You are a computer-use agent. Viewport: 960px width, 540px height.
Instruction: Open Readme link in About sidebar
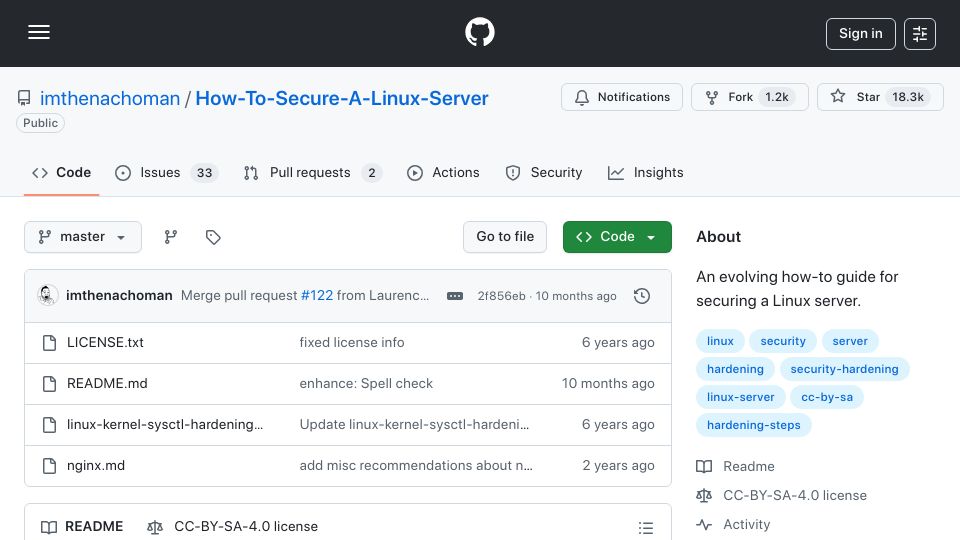pos(735,467)
